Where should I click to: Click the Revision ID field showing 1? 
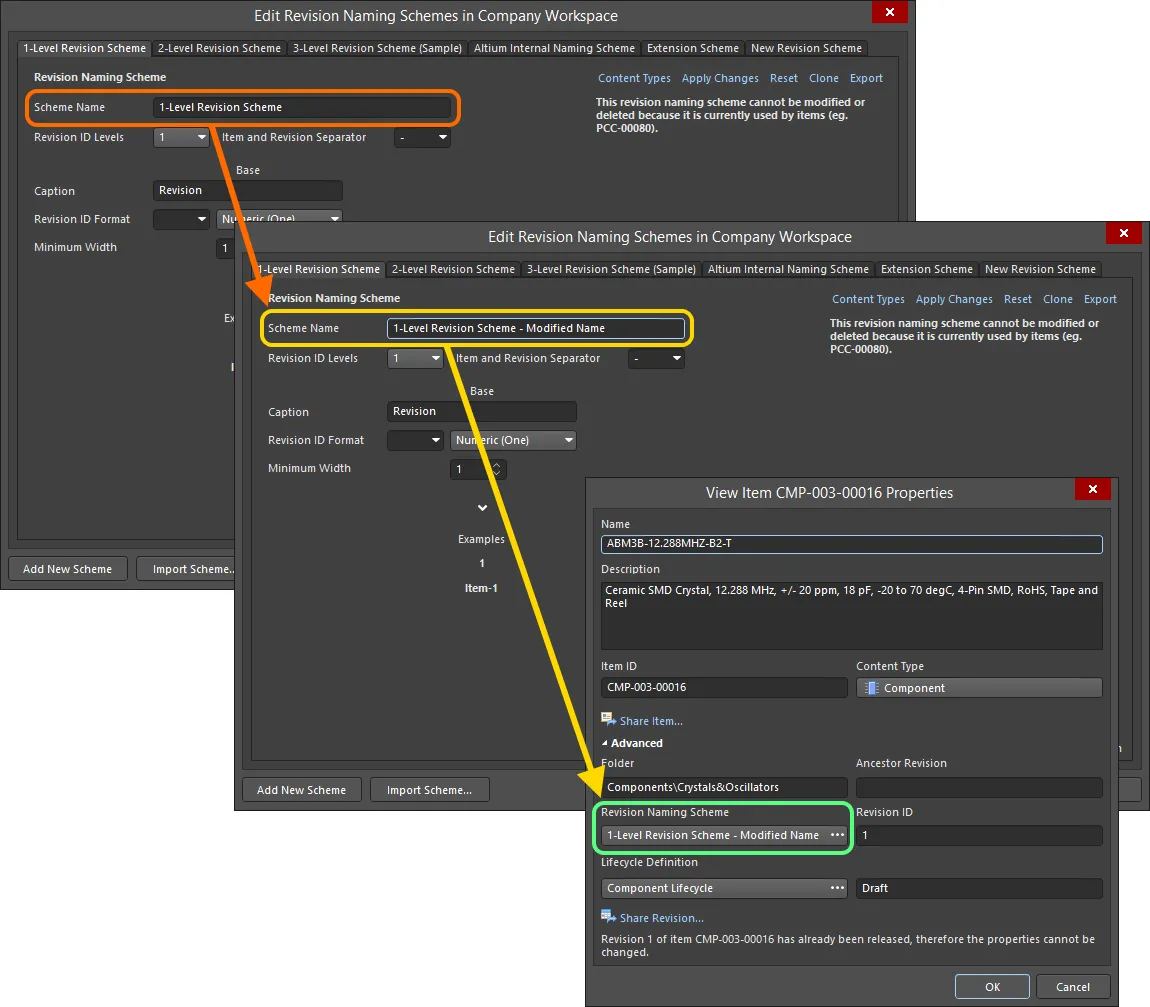click(x=979, y=835)
